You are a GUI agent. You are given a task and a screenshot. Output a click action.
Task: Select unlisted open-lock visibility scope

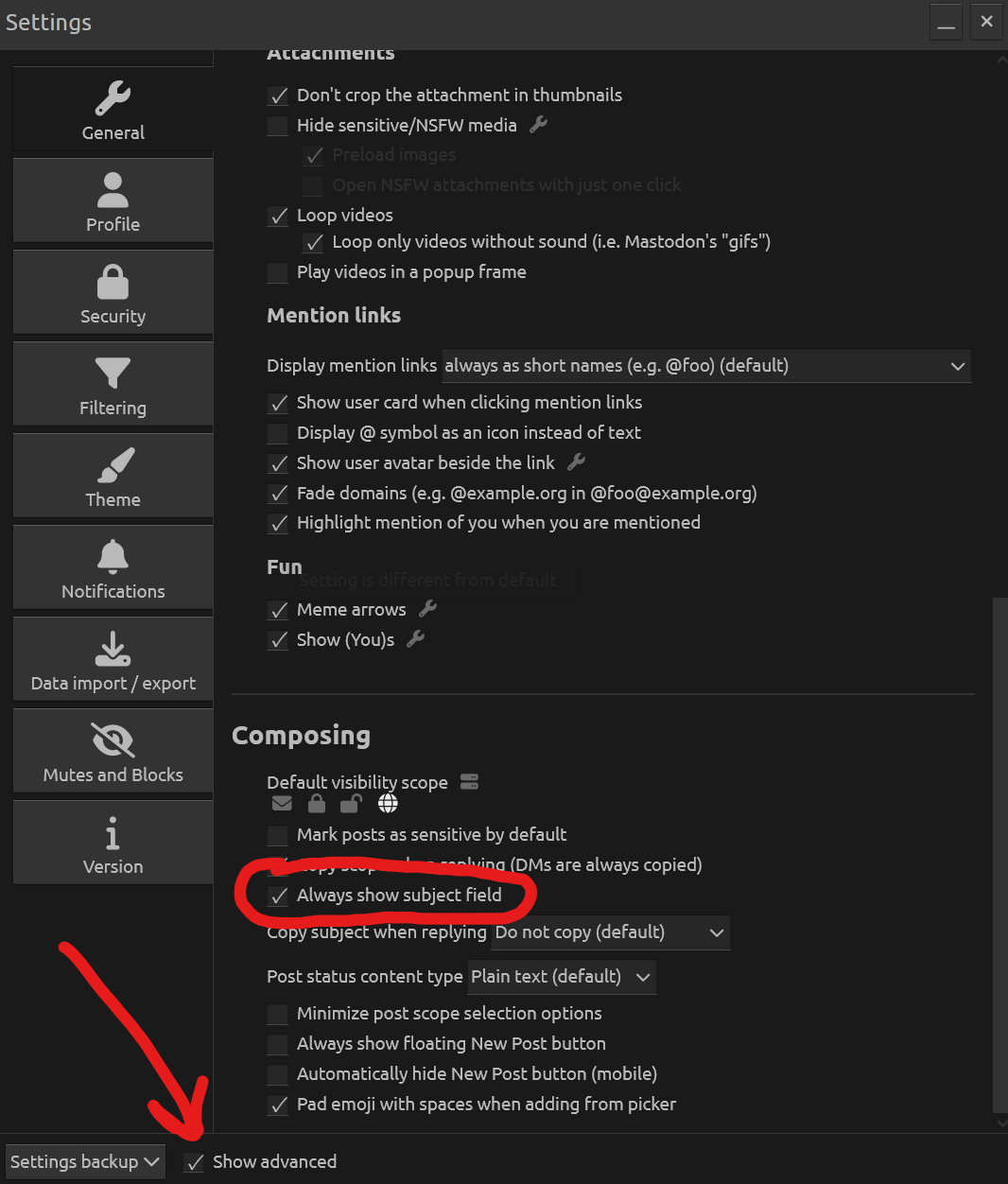(351, 804)
